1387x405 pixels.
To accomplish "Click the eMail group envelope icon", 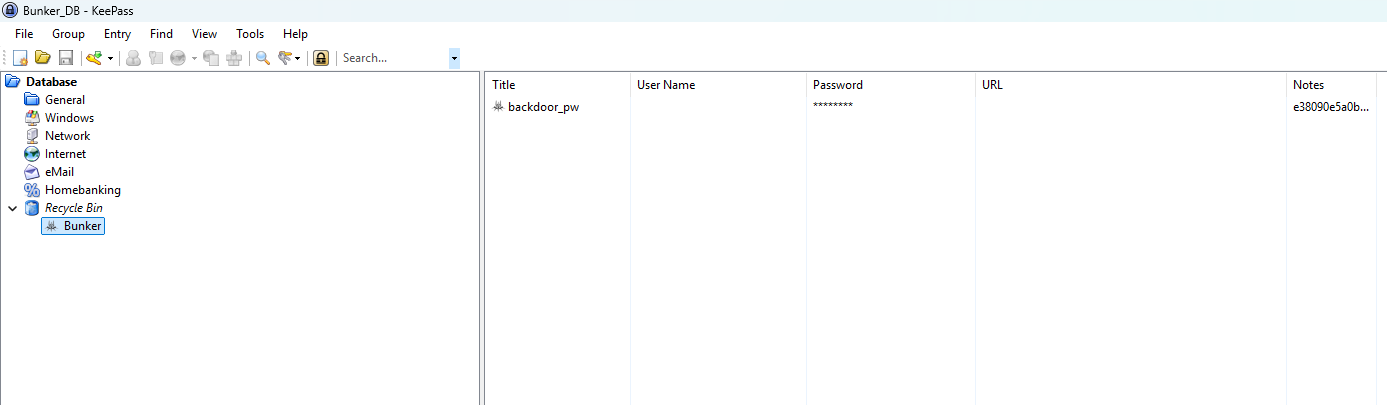I will 32,172.
